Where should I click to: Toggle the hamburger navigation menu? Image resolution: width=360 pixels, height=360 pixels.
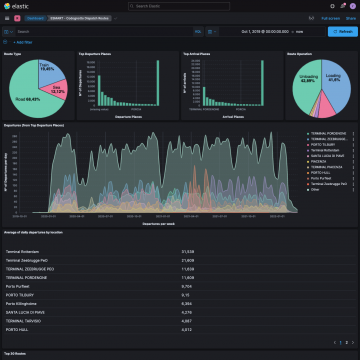pos(7,18)
